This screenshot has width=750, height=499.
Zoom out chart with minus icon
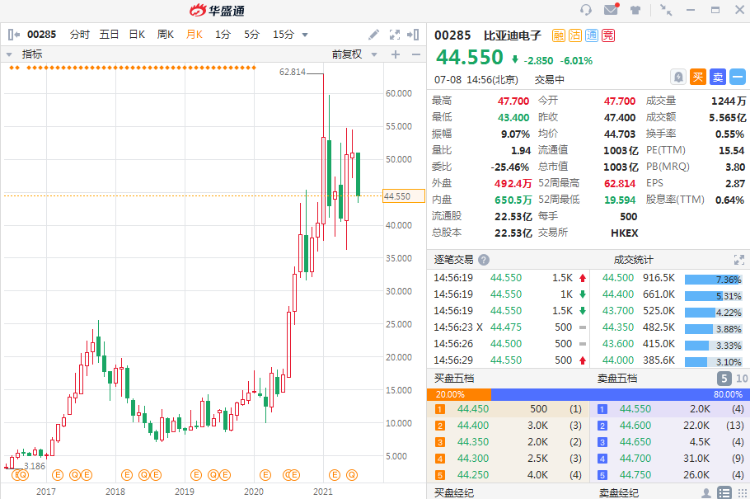416,55
